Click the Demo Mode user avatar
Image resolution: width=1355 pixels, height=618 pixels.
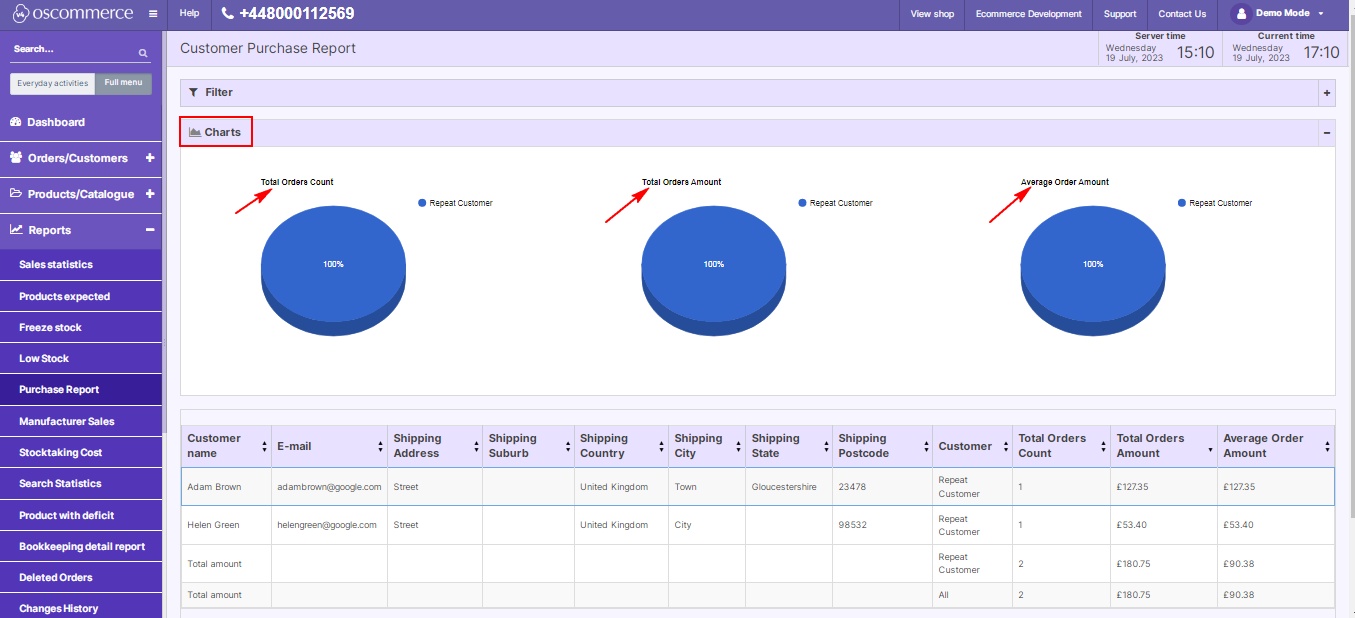click(1241, 14)
